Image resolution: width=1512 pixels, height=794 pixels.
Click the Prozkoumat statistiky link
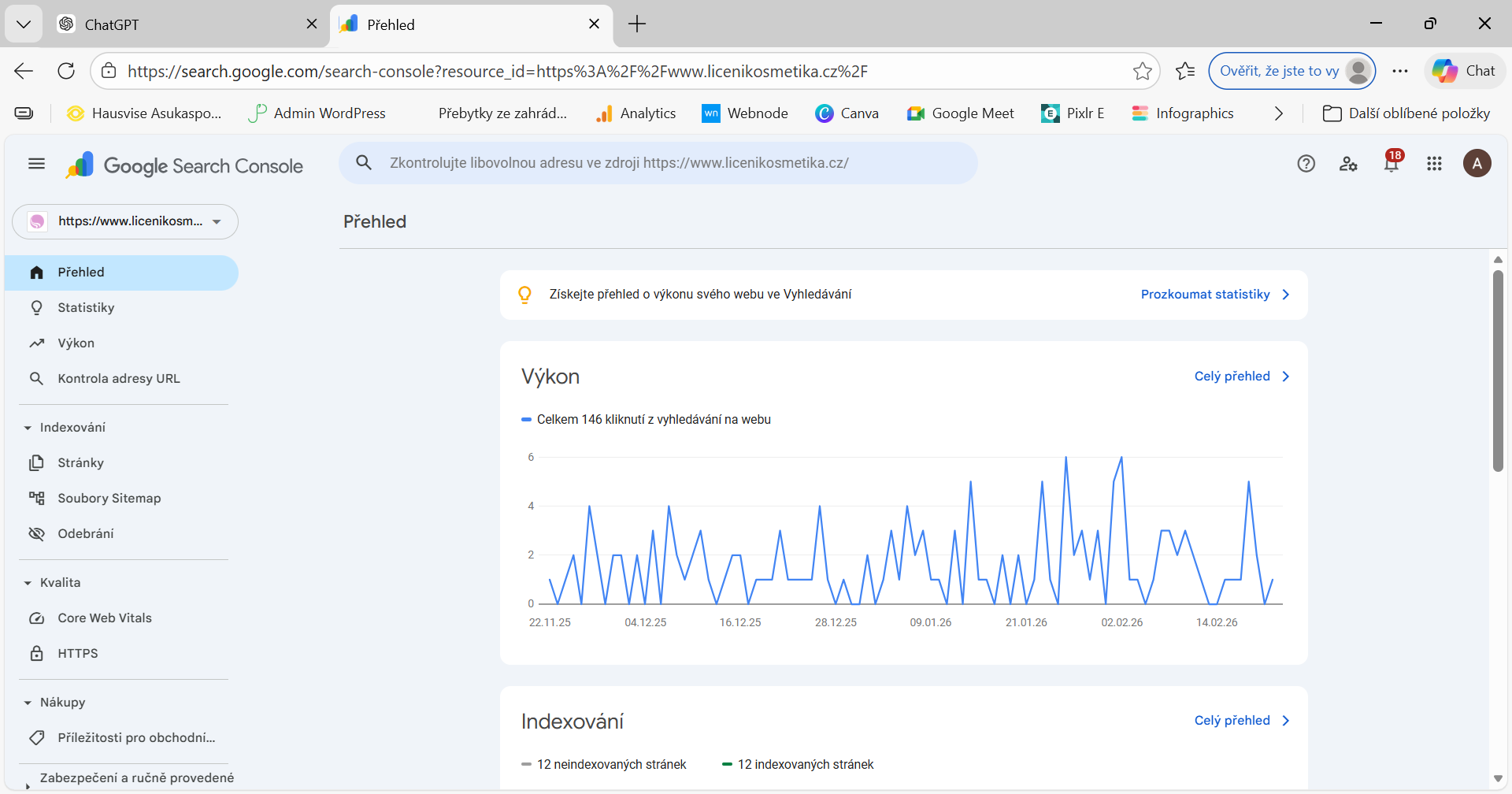coord(1205,294)
